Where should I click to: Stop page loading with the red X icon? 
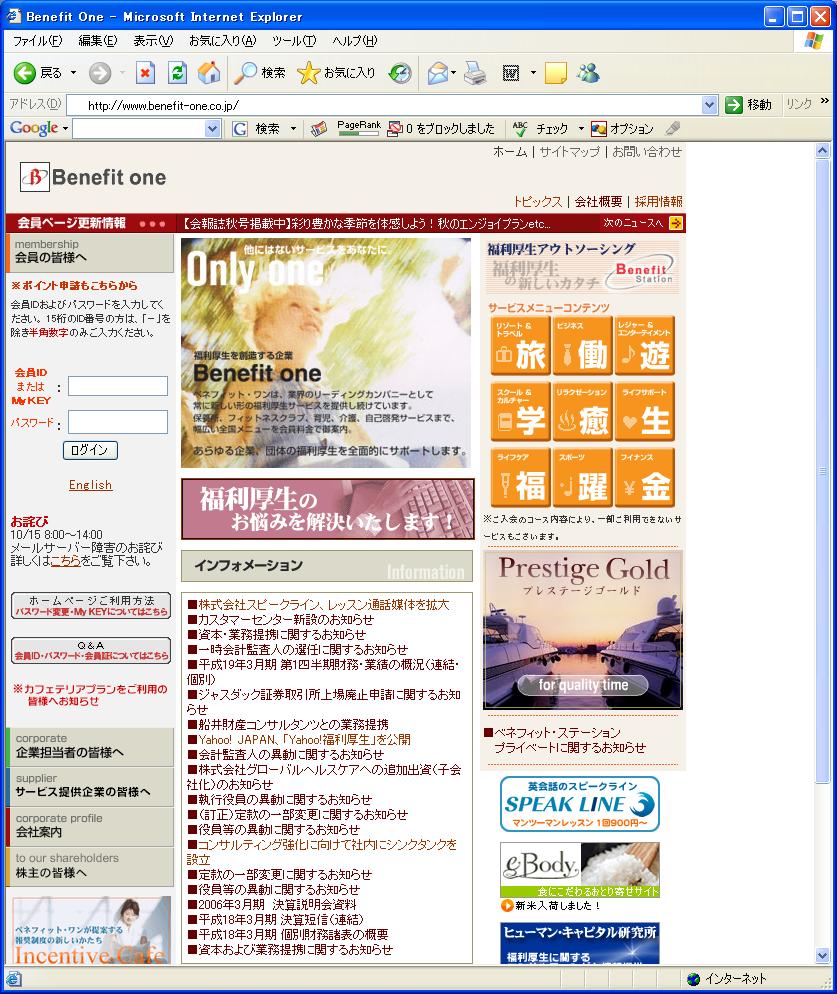point(145,73)
